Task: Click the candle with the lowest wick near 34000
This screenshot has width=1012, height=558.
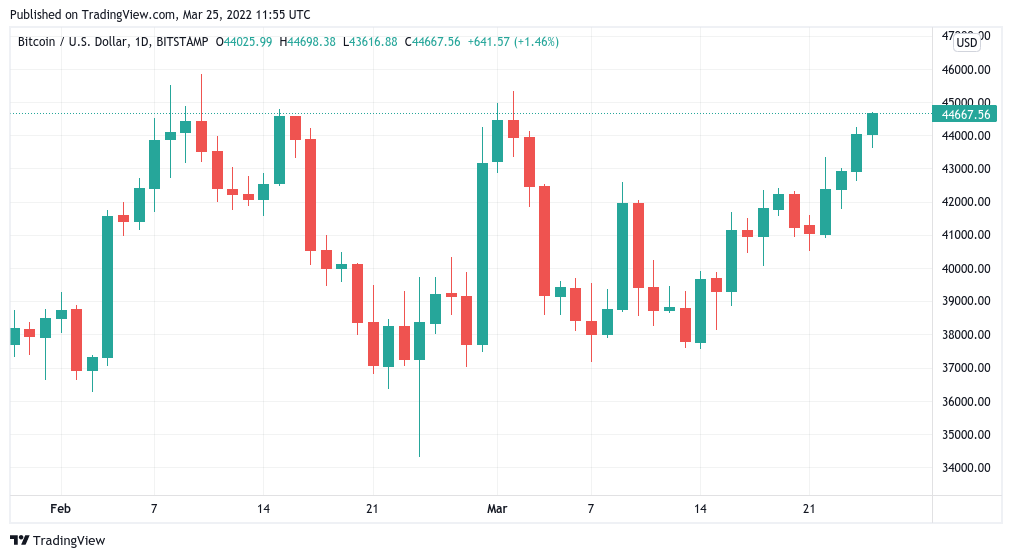Action: point(419,343)
